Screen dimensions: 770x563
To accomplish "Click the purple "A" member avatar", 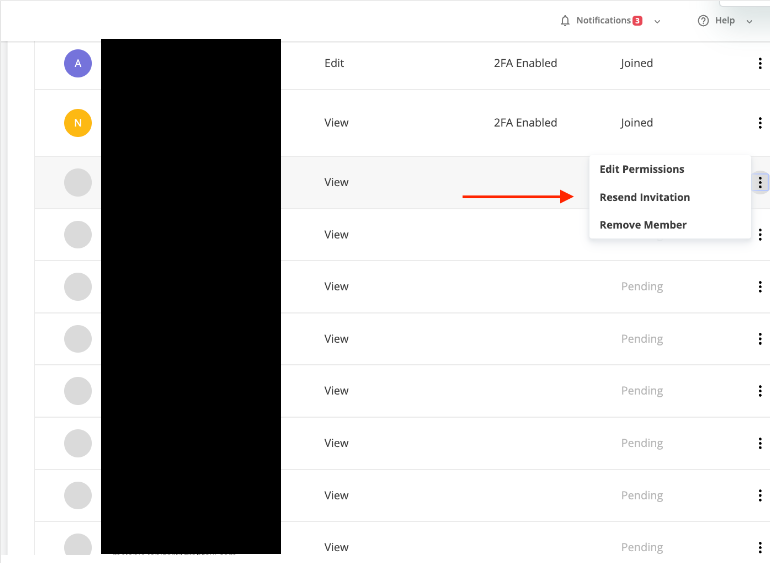I will 78,63.
